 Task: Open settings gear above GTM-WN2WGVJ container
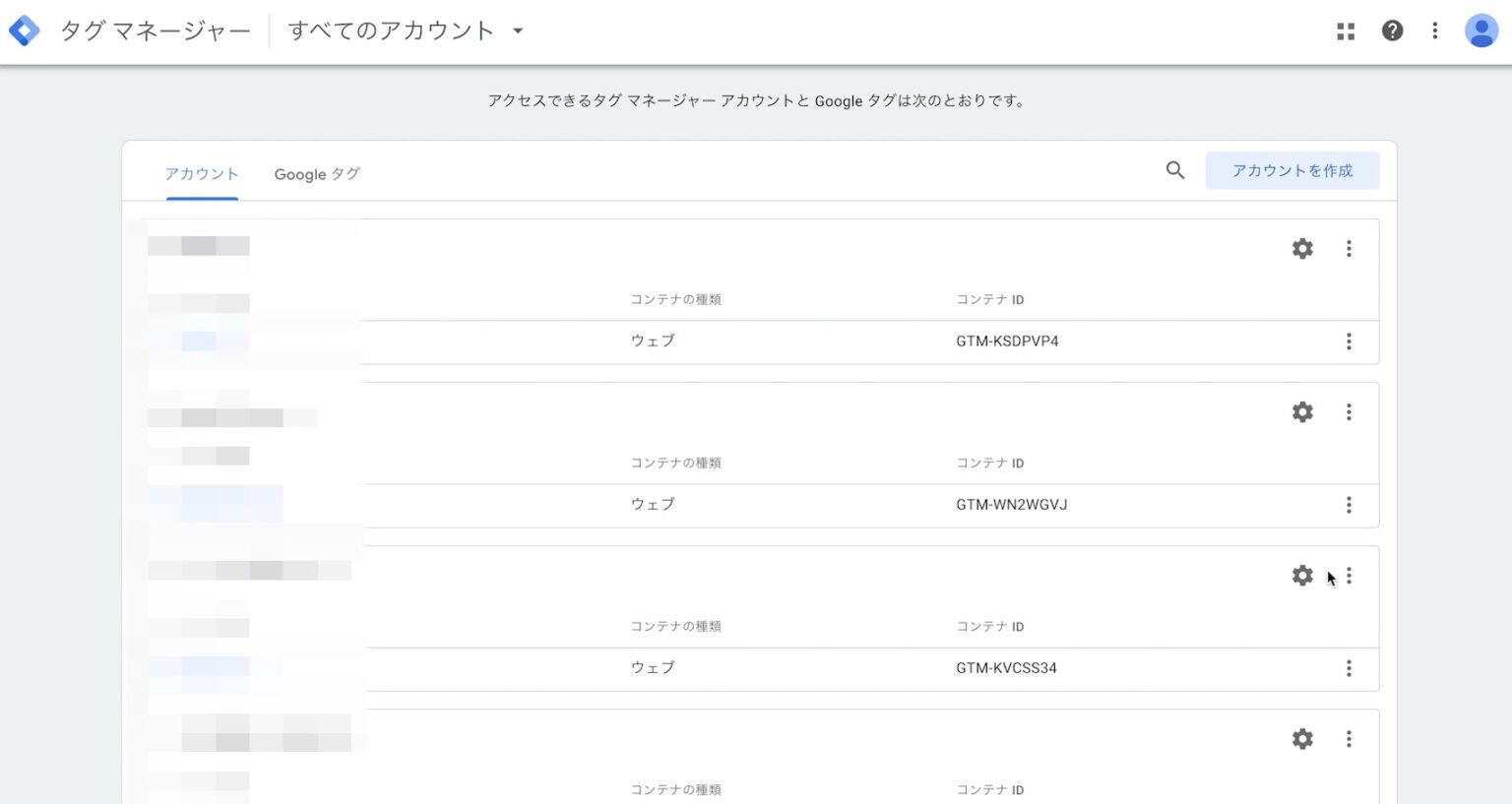[x=1302, y=412]
